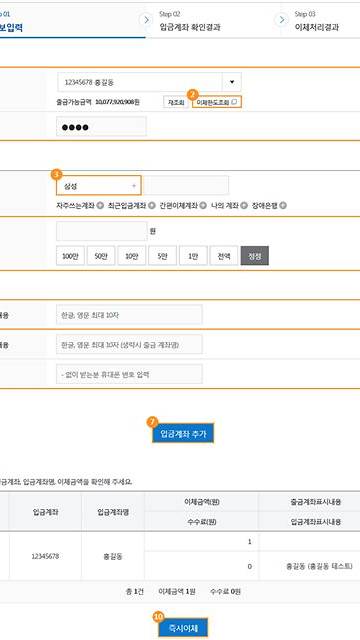Focus the account password field
The width and height of the screenshot is (360, 640).
(x=101, y=127)
